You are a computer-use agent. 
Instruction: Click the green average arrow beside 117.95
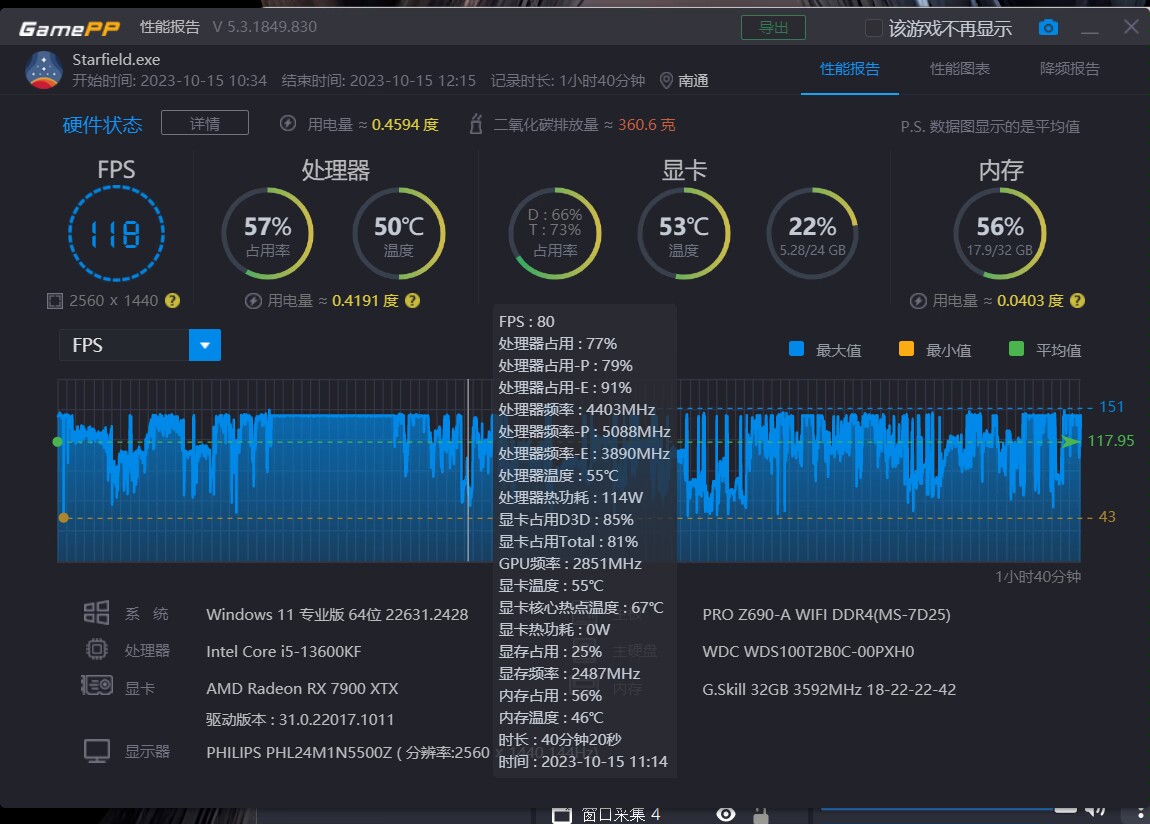click(1071, 441)
